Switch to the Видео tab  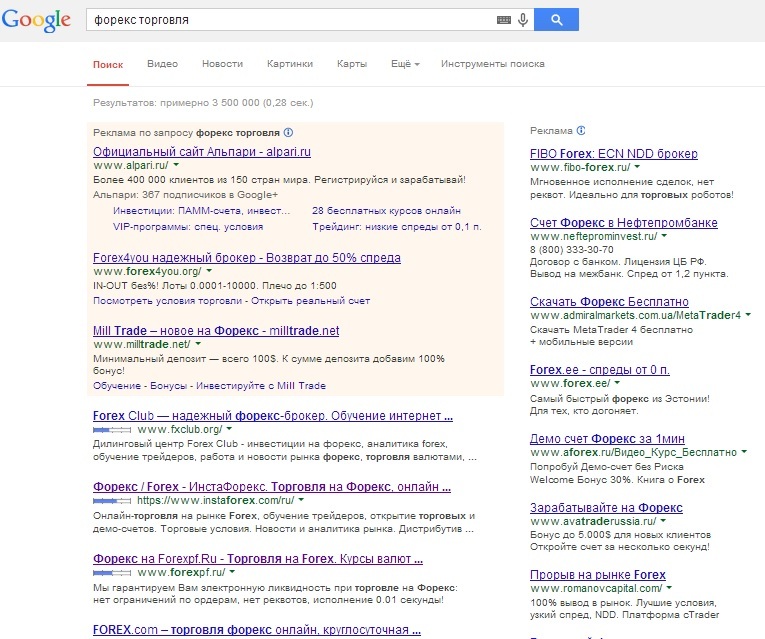point(162,64)
